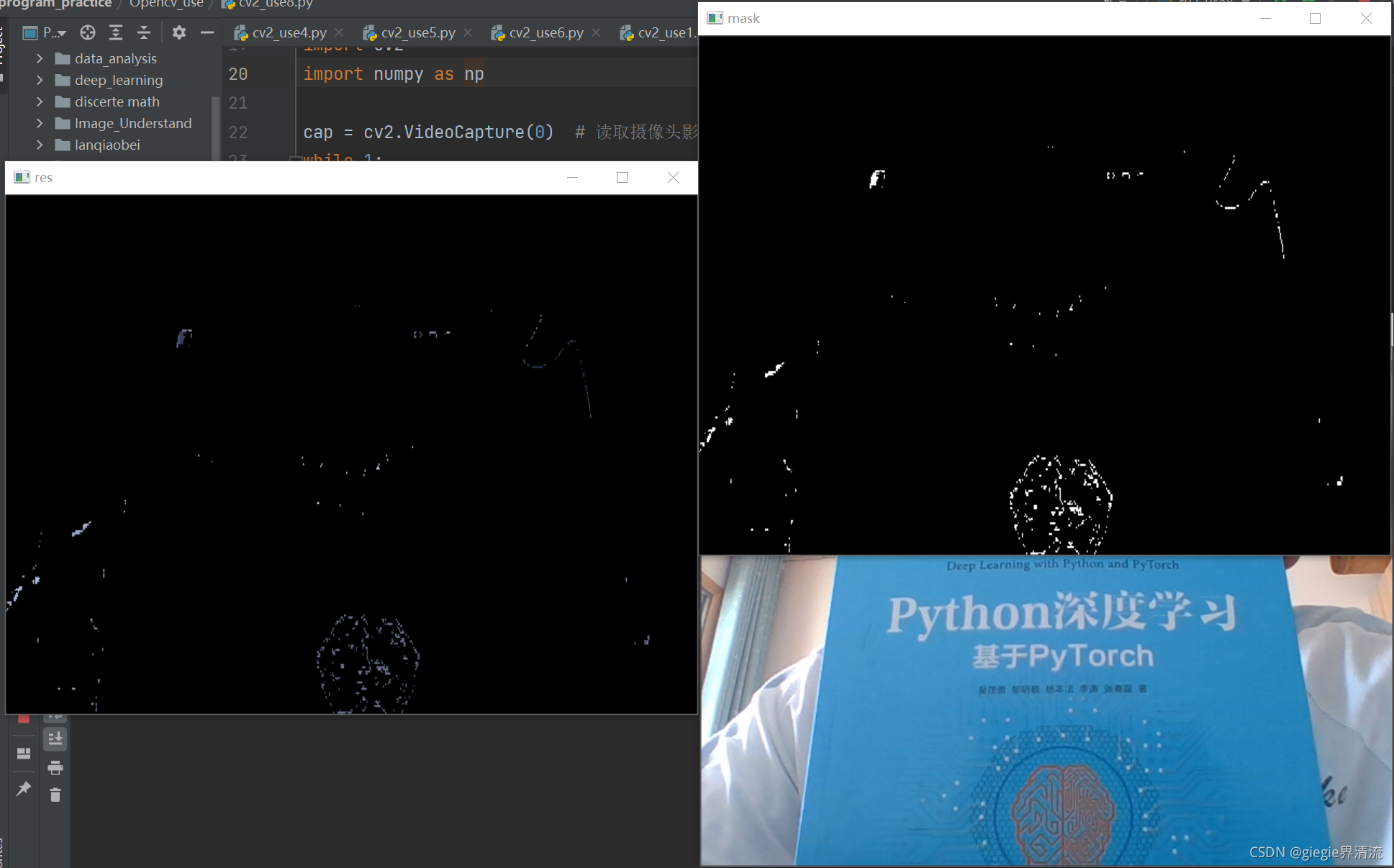Click the Project tree vertical scrollbar

pyautogui.click(x=215, y=127)
